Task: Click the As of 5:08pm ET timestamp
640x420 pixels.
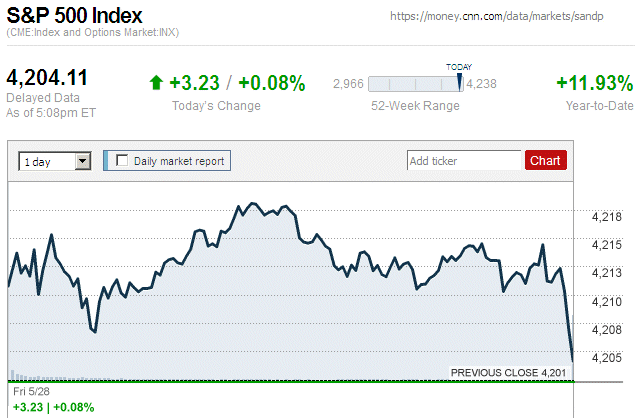Action: click(51, 113)
